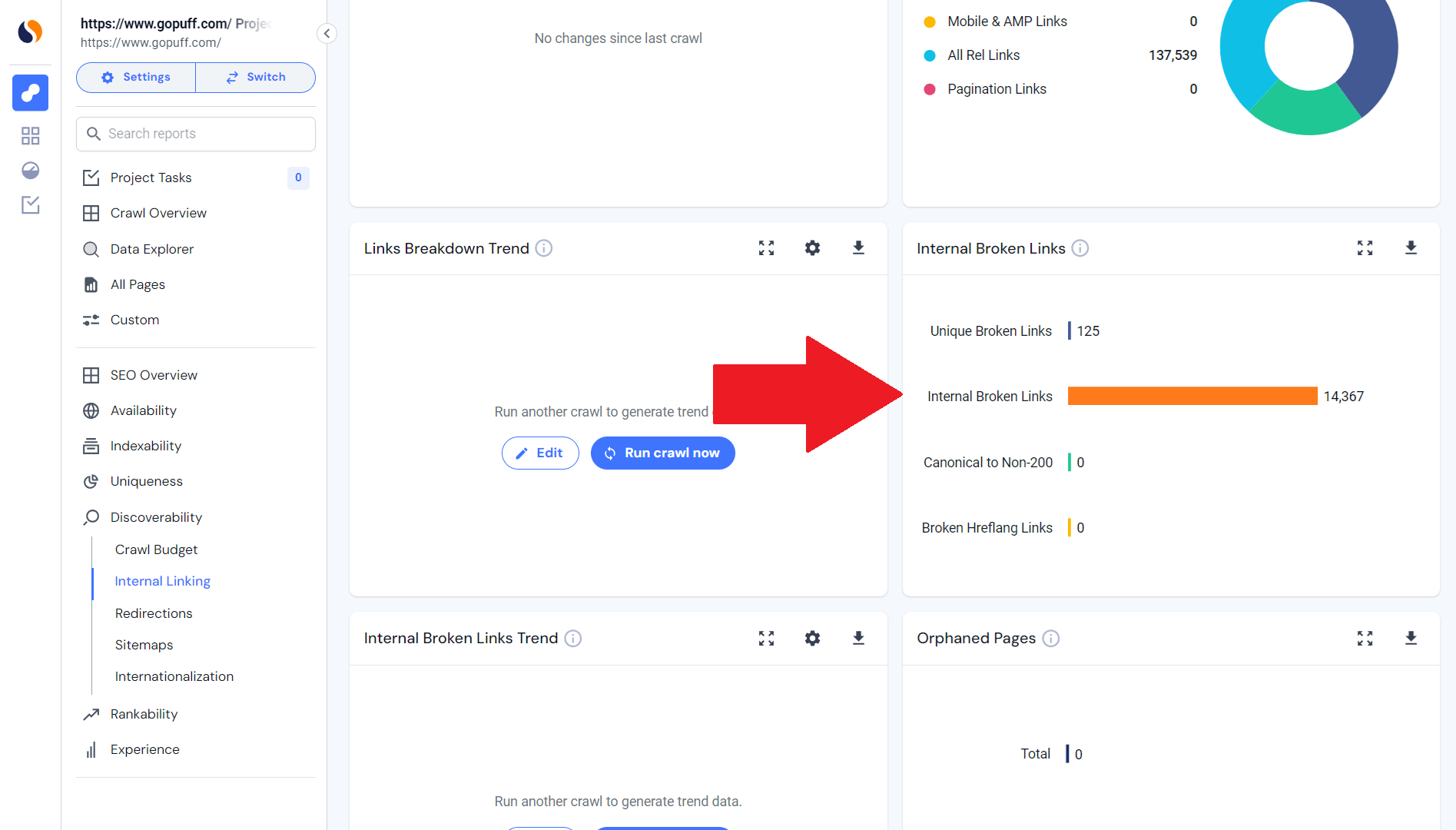The height and width of the screenshot is (830, 1456).
Task: Select the audit tool icon in sidebar
Action: pos(30,93)
